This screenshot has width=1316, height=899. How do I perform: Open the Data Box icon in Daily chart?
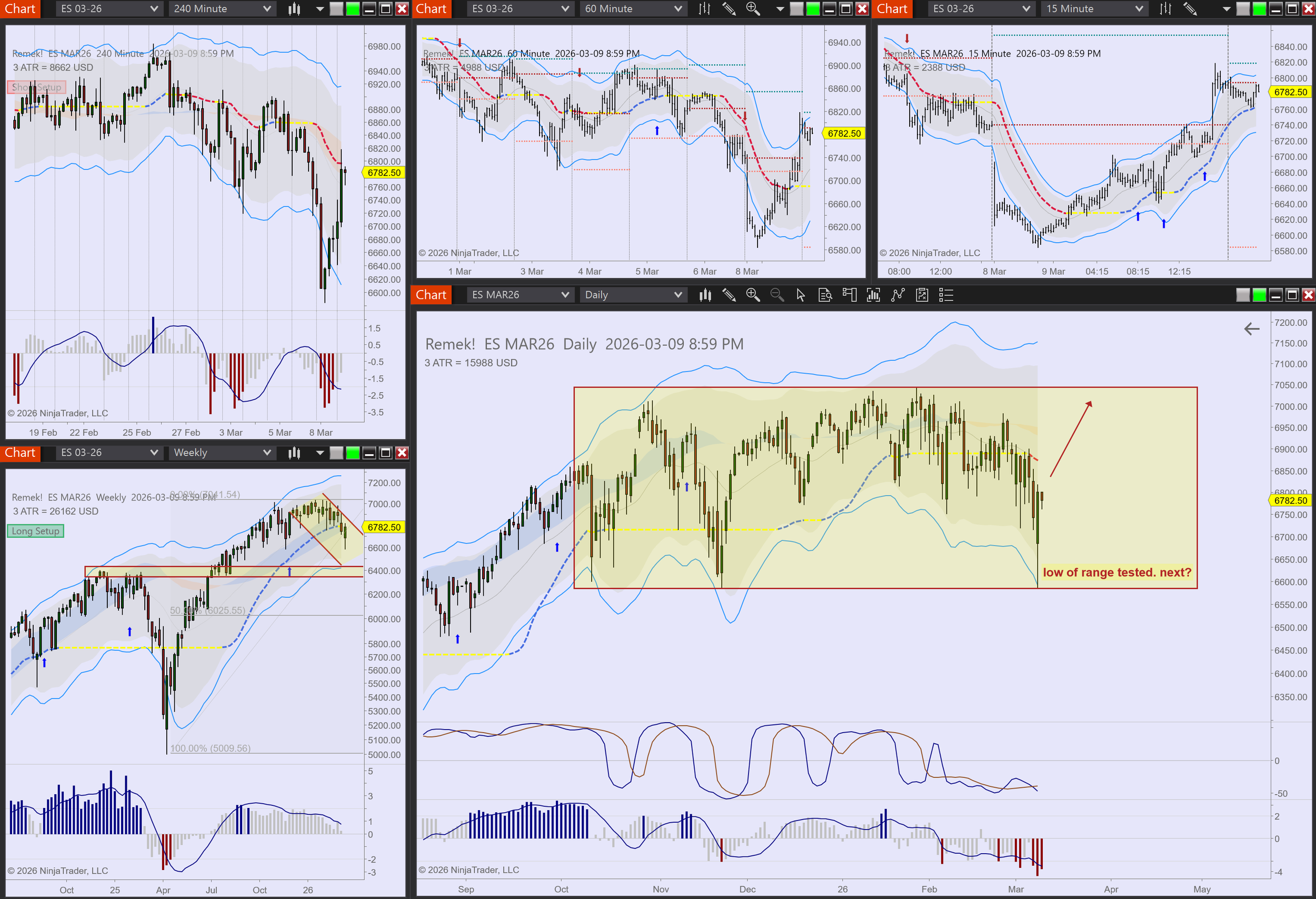click(825, 295)
